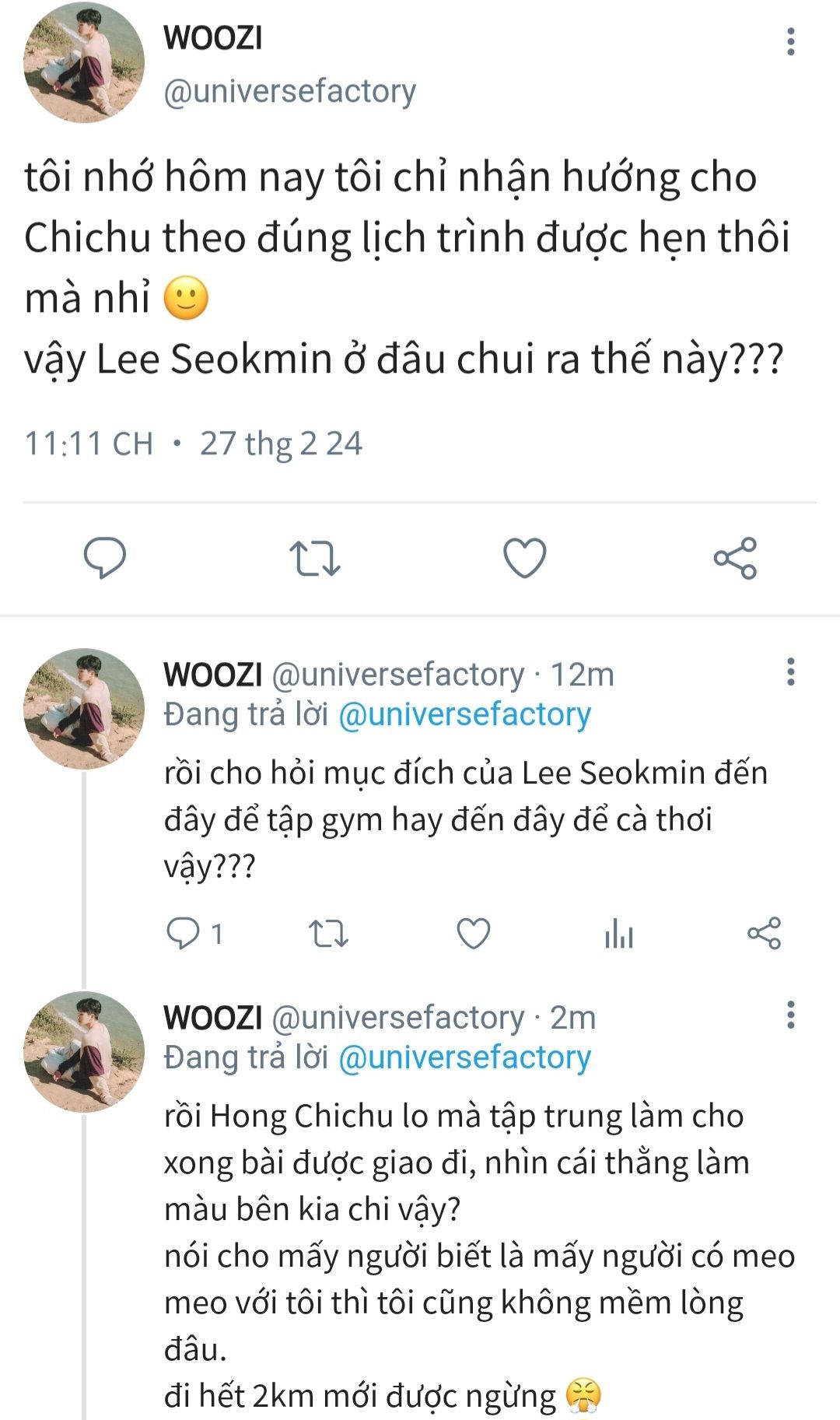Screen dimensions: 840x1420
Task: Retweet the 12m gym tweet
Action: click(x=328, y=933)
